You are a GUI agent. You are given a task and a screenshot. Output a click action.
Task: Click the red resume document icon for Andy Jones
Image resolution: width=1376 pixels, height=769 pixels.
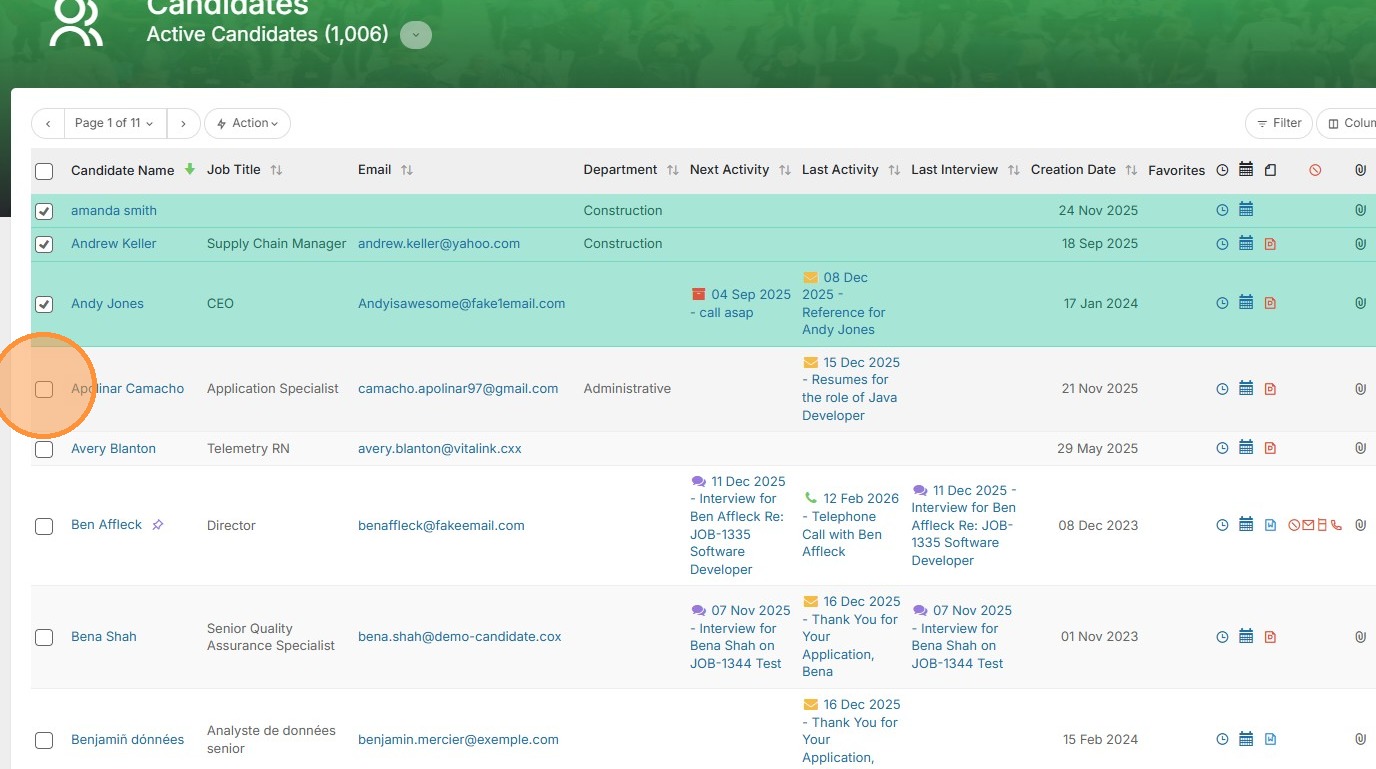(1270, 304)
